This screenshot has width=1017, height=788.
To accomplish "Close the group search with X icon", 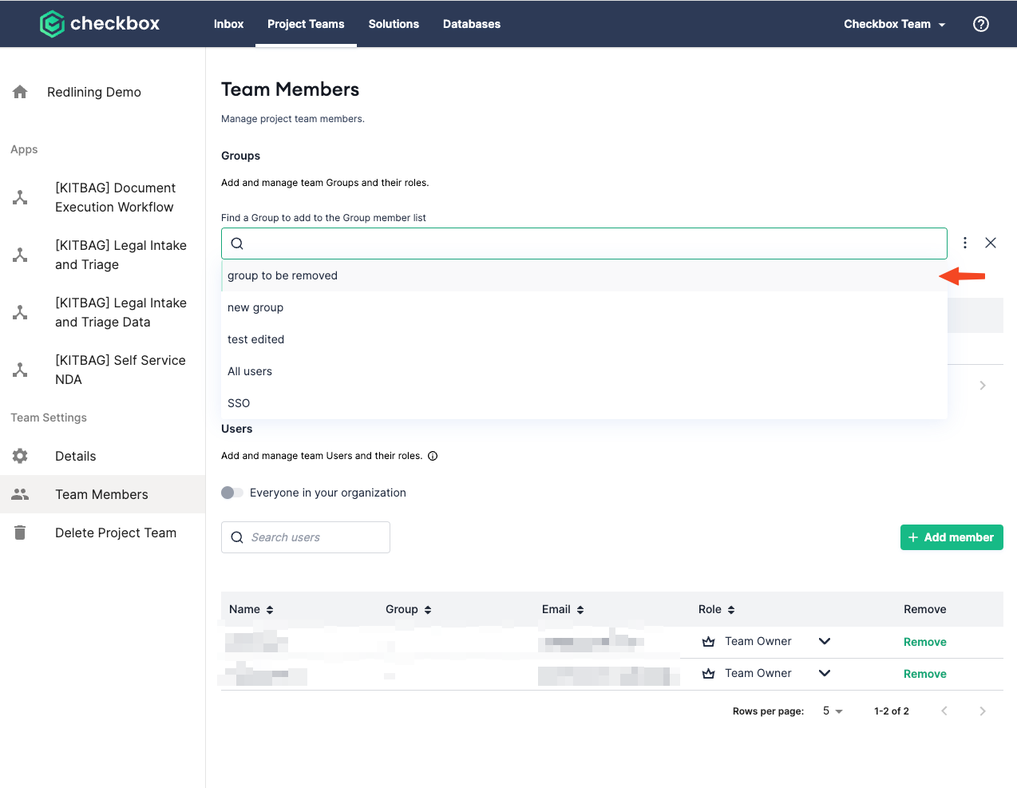I will pos(990,243).
